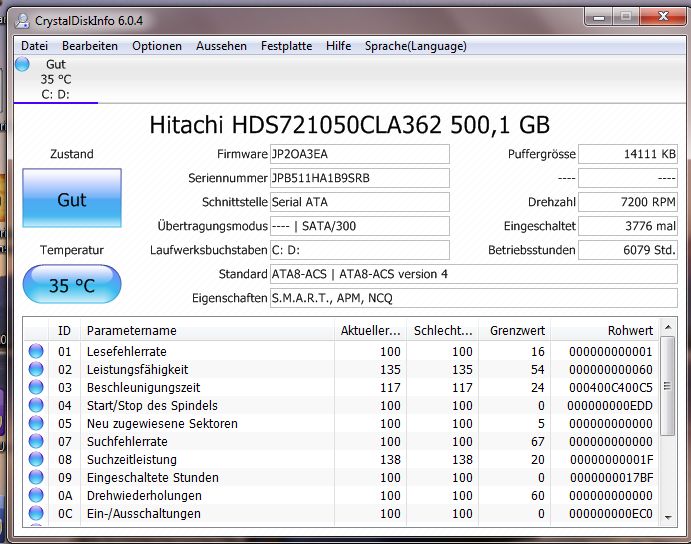
Task: Open the Aussehen menu
Action: (x=221, y=46)
